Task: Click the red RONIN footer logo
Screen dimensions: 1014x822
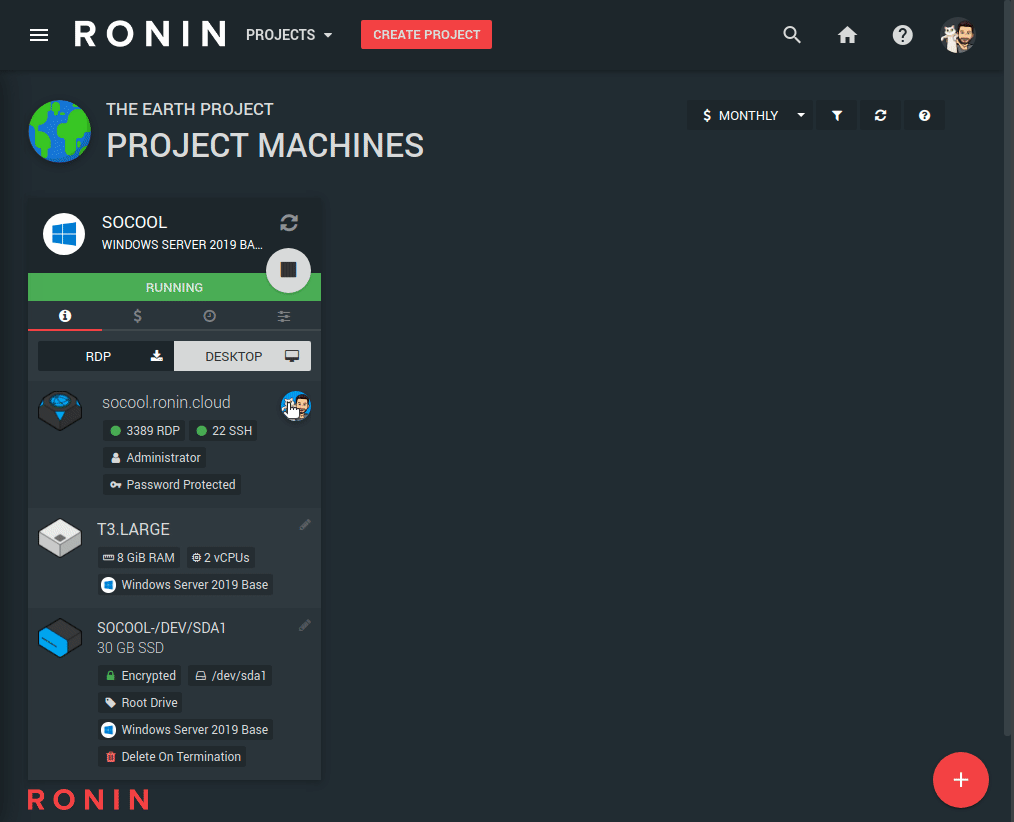Action: (x=88, y=800)
